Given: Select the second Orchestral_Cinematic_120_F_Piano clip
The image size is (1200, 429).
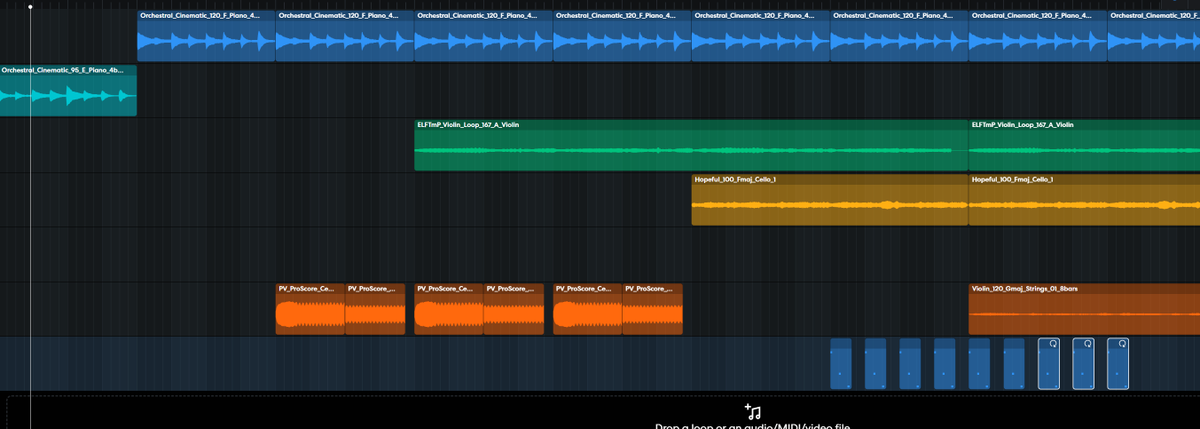Looking at the screenshot, I should pos(344,36).
